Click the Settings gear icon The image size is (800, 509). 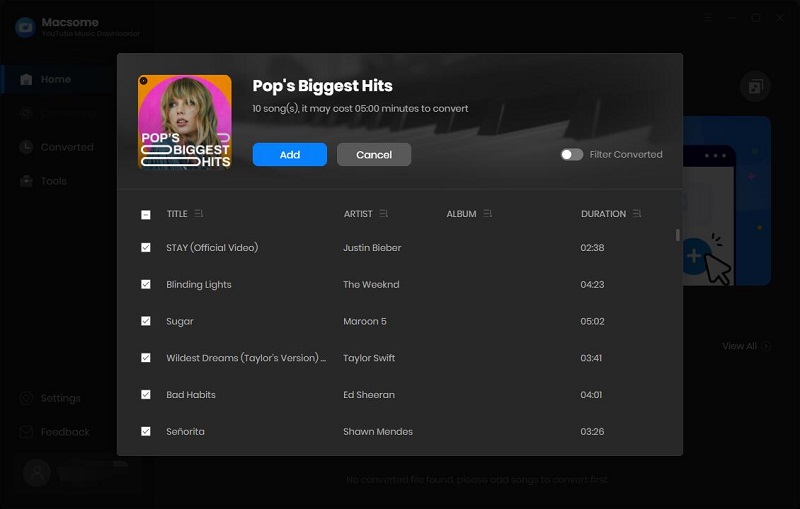(26, 398)
